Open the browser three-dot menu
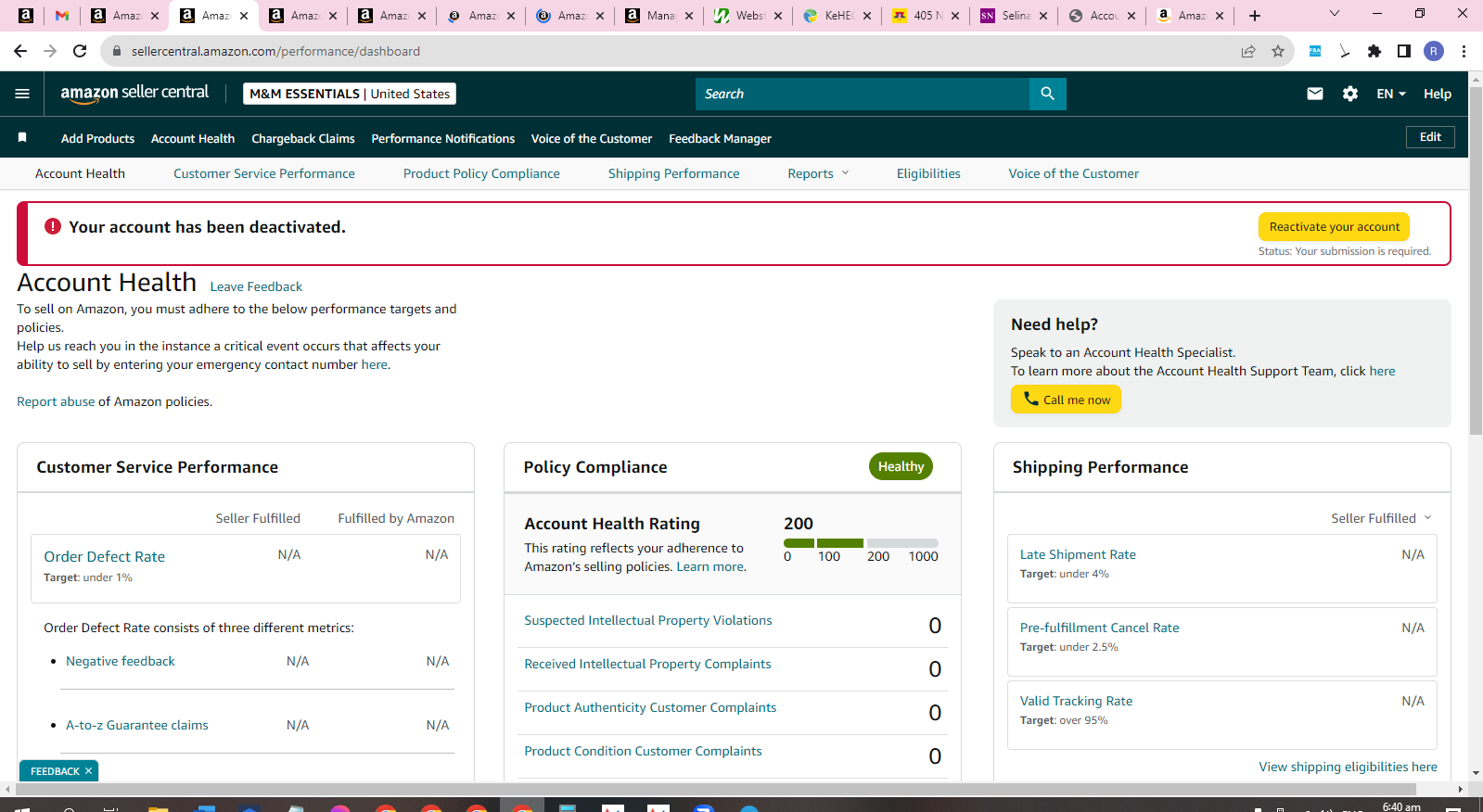 pyautogui.click(x=1464, y=51)
